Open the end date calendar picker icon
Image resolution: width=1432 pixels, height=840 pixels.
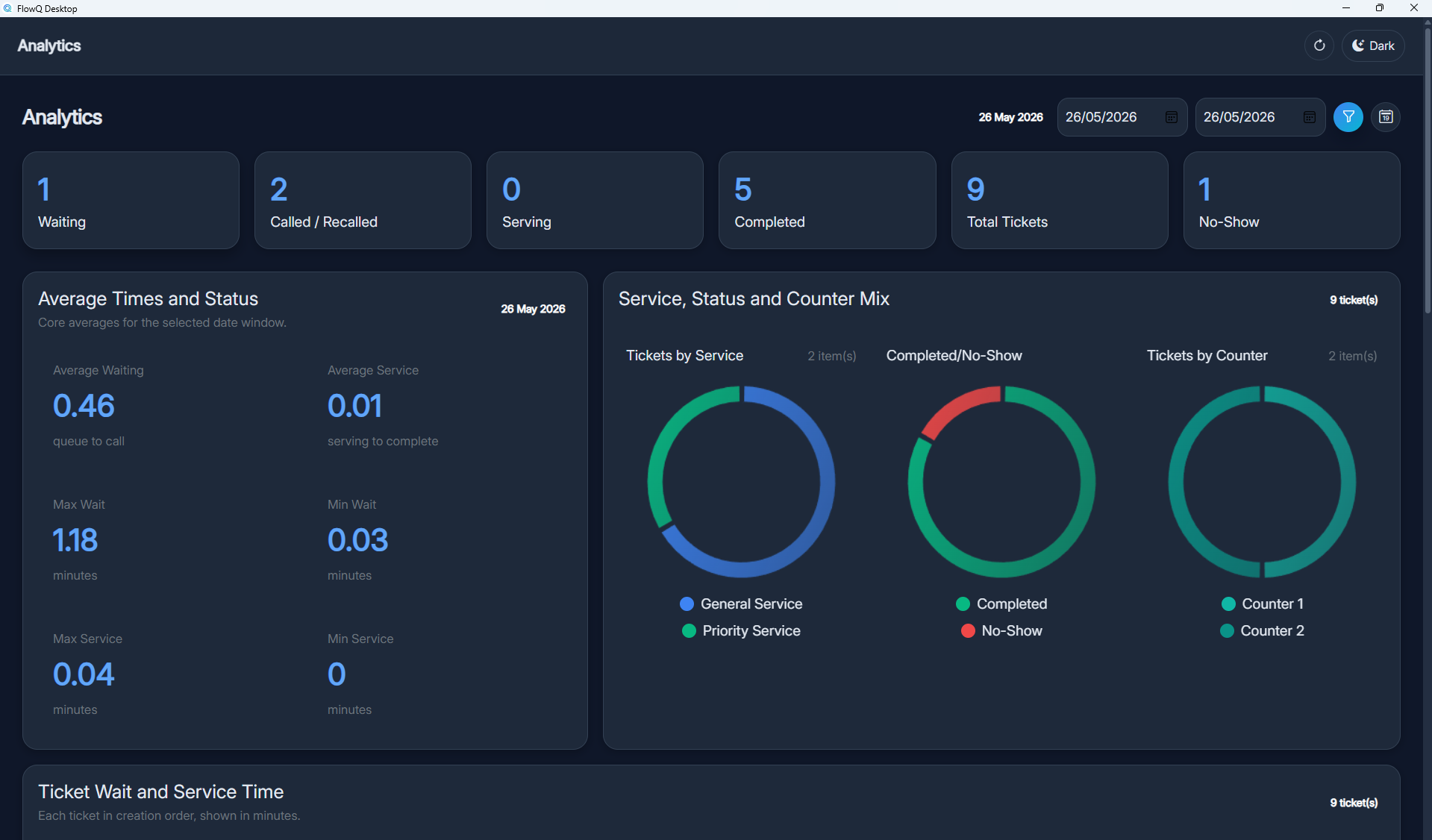click(x=1309, y=117)
